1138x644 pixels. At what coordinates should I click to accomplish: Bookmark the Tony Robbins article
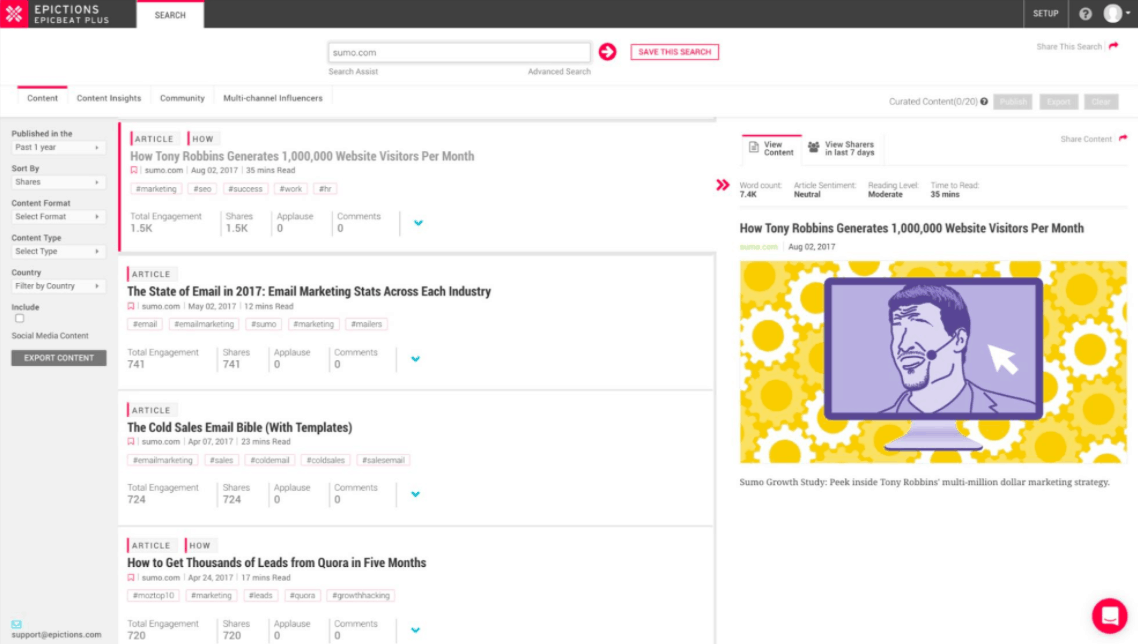[134, 170]
